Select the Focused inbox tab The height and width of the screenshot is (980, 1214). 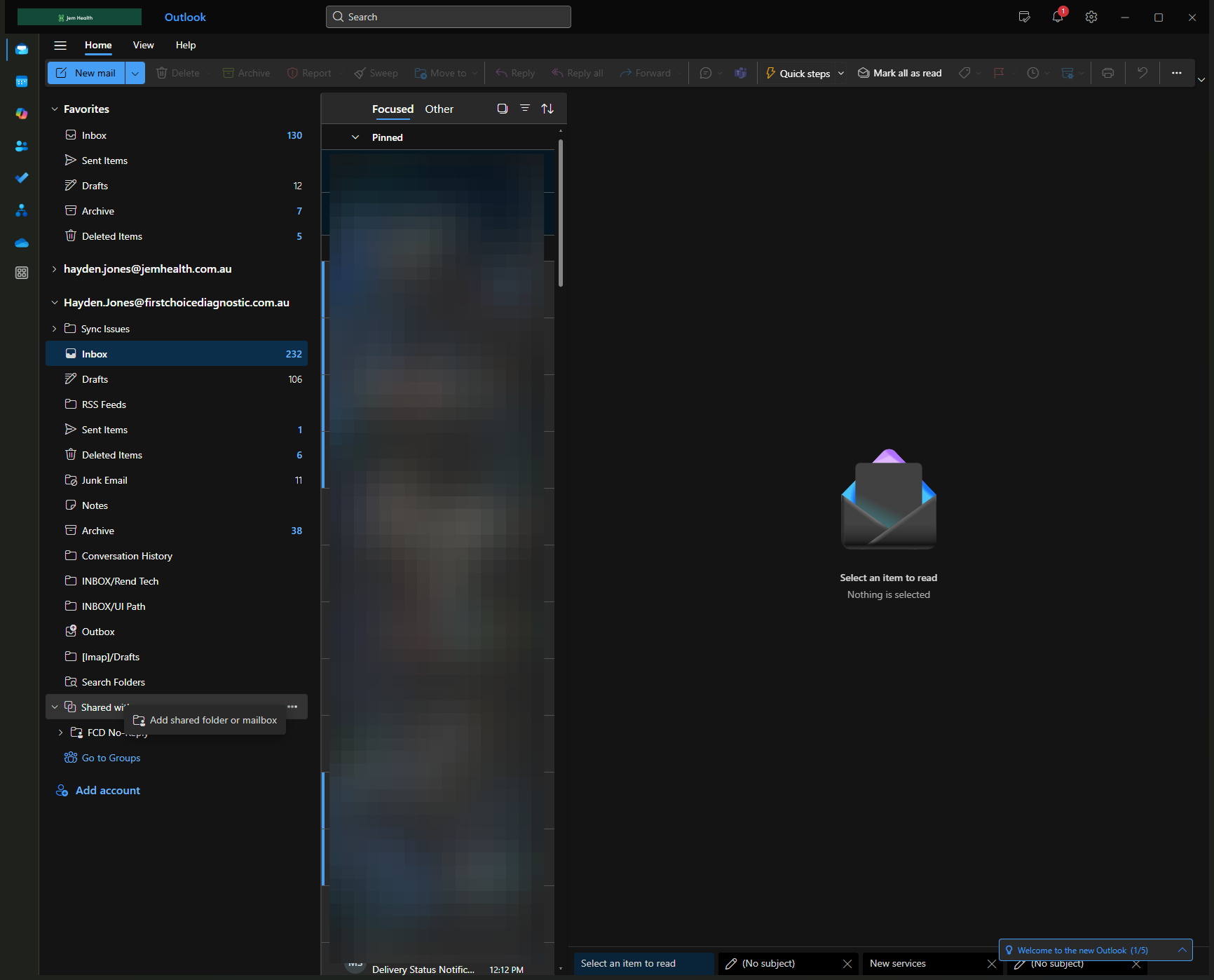(393, 109)
